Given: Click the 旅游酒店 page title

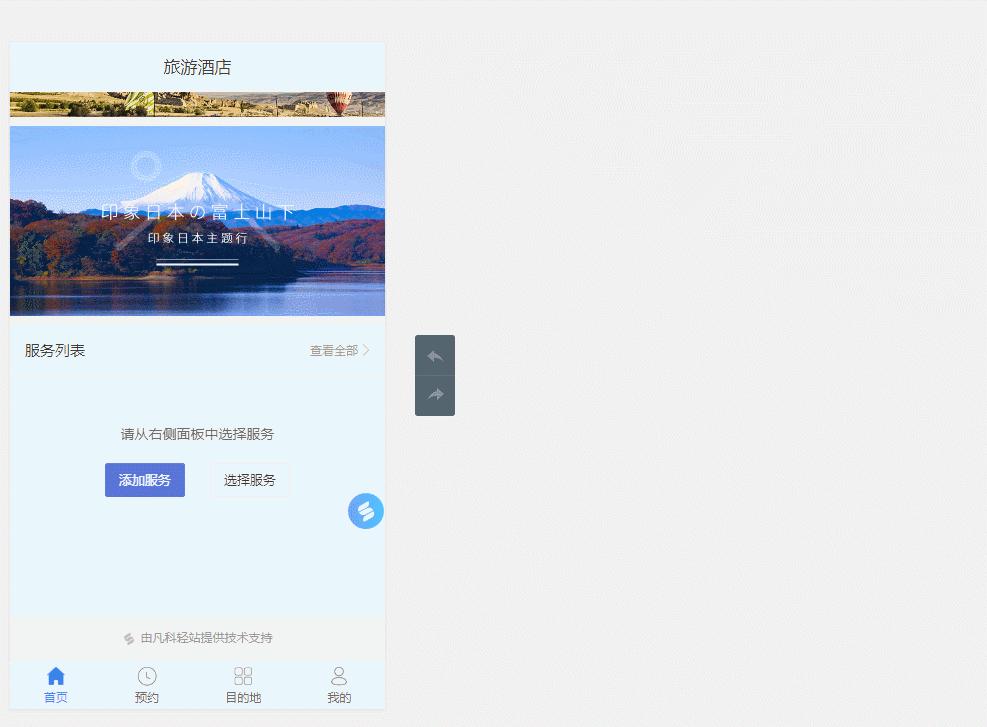Looking at the screenshot, I should click(197, 67).
